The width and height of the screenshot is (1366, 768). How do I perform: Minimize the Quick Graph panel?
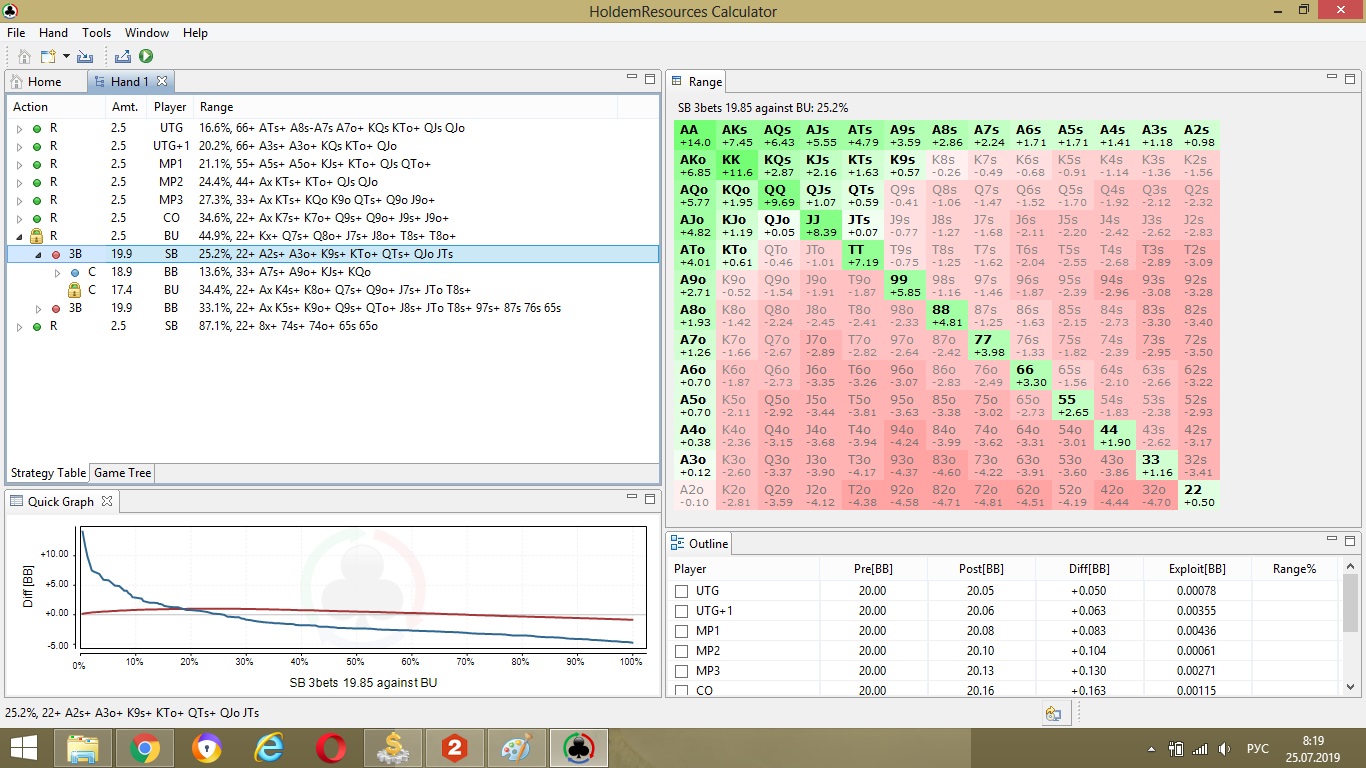point(632,497)
